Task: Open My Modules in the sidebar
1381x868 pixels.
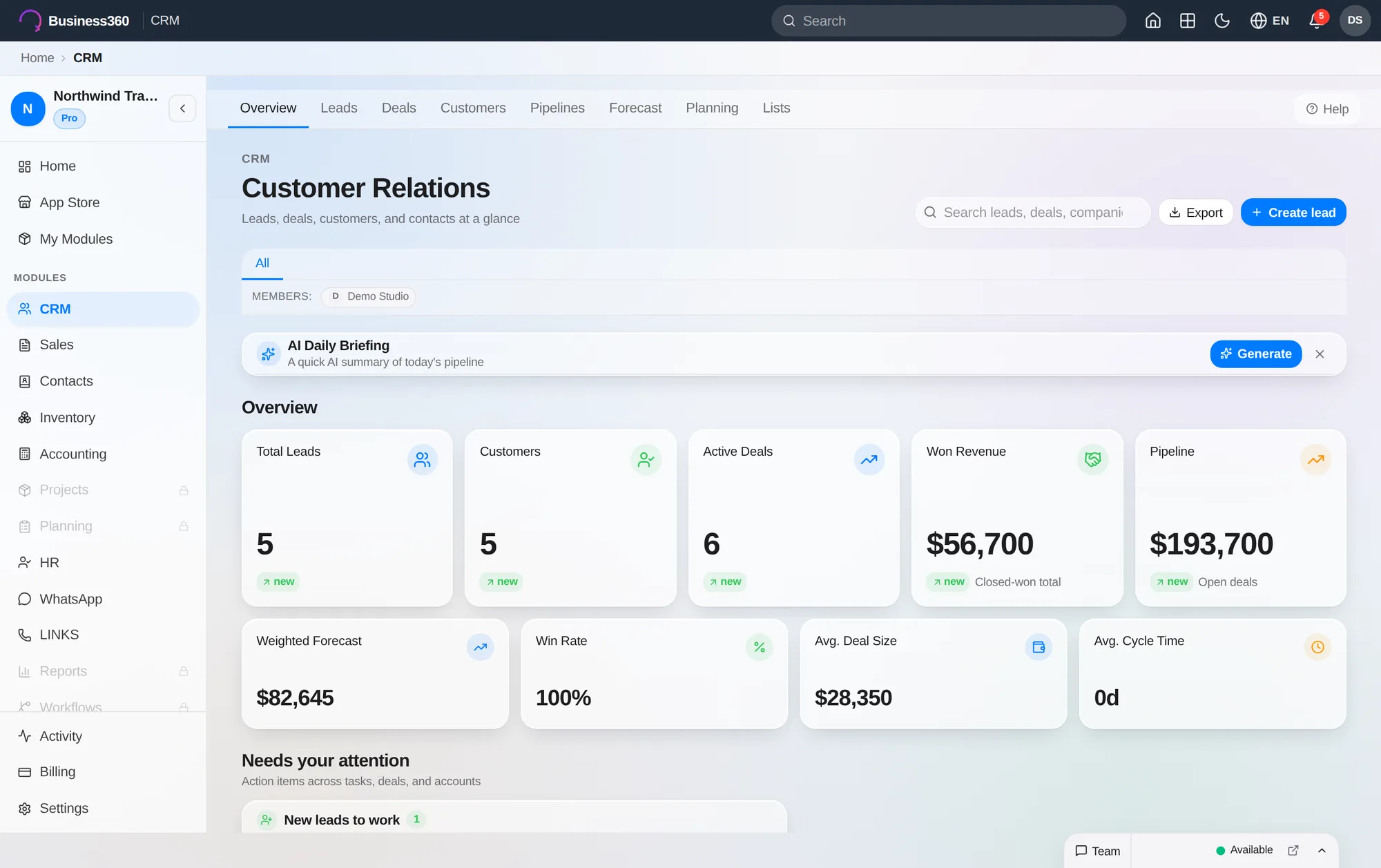Action: (x=103, y=239)
